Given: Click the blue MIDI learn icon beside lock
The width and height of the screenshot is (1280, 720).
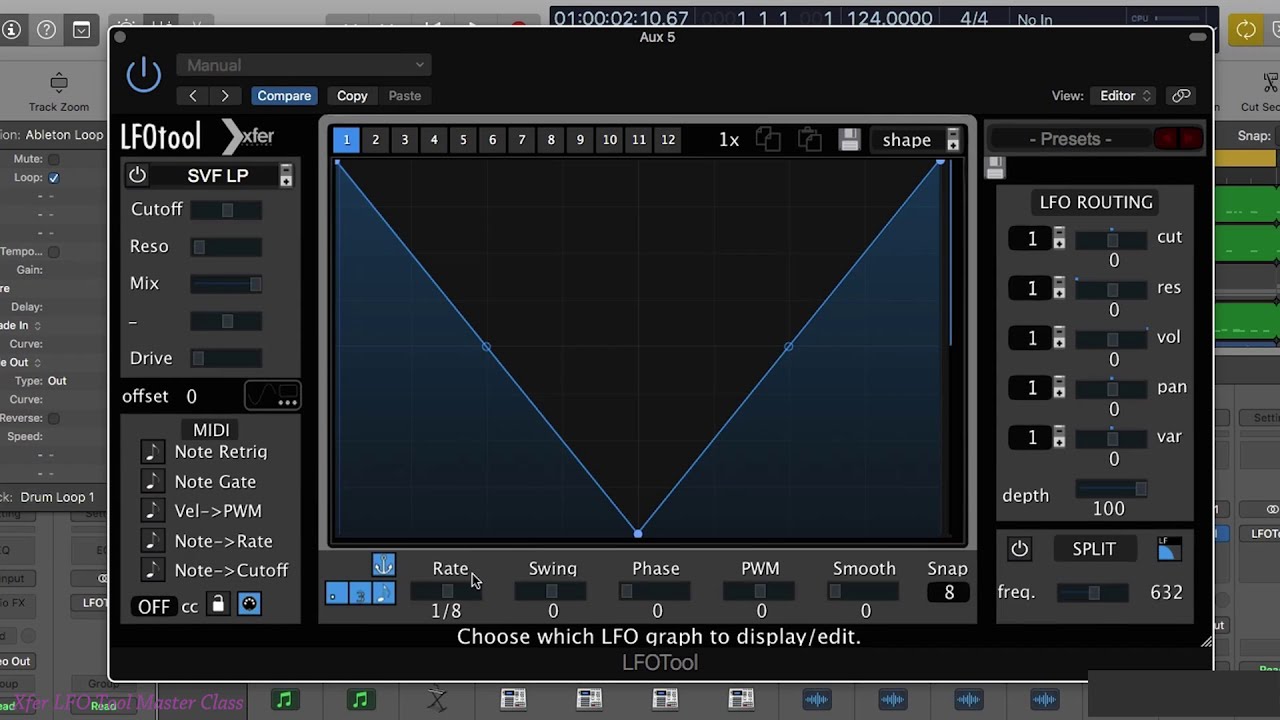Looking at the screenshot, I should click(x=249, y=604).
